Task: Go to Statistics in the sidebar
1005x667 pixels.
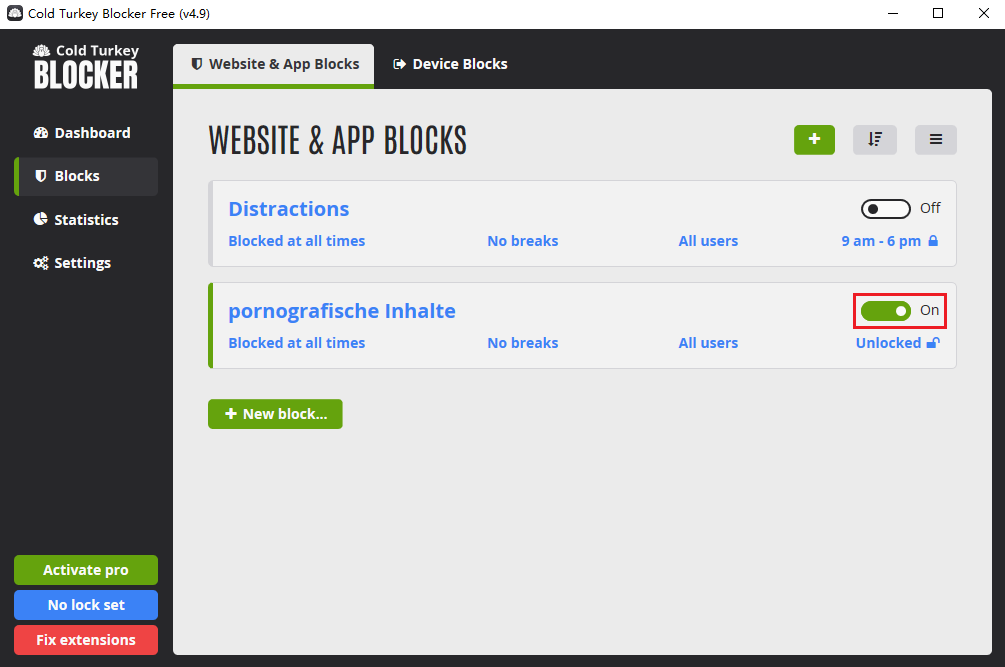Action: (86, 220)
